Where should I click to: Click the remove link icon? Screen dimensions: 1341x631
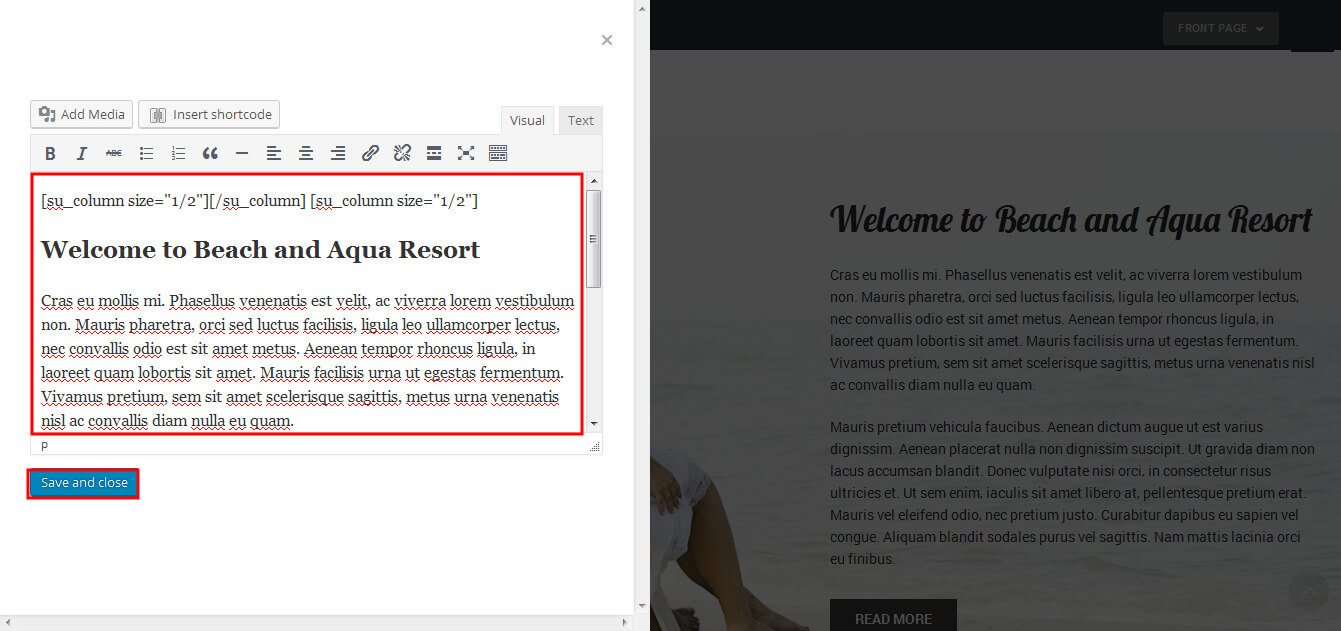(x=402, y=153)
